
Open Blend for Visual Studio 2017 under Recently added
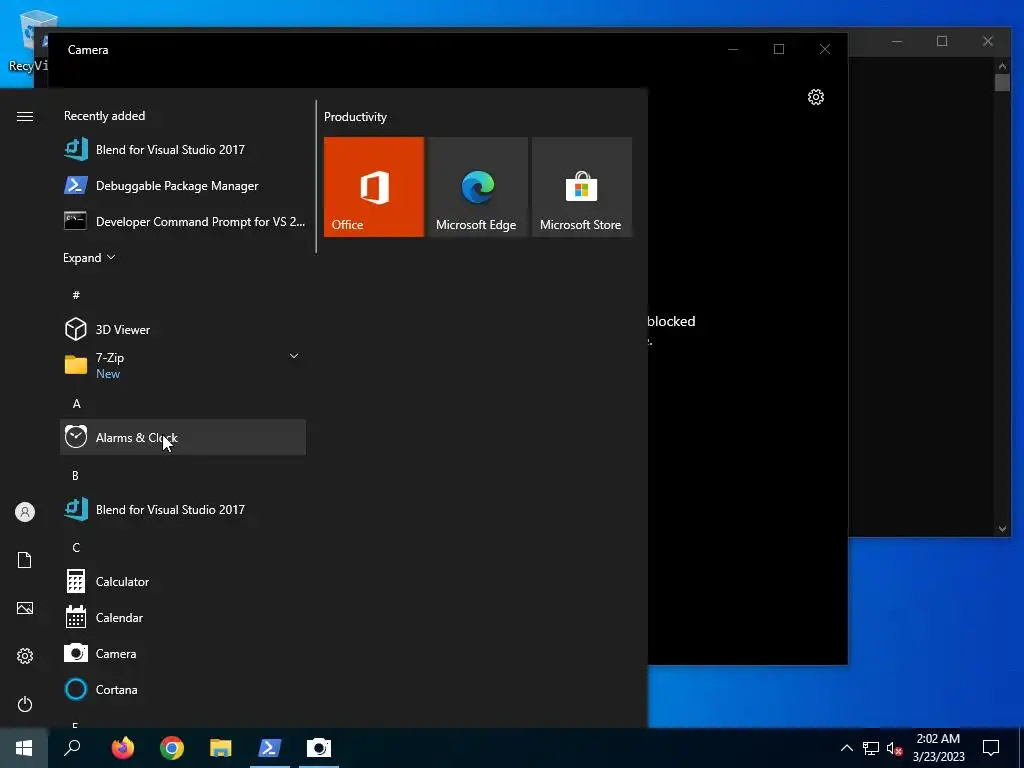(183, 150)
